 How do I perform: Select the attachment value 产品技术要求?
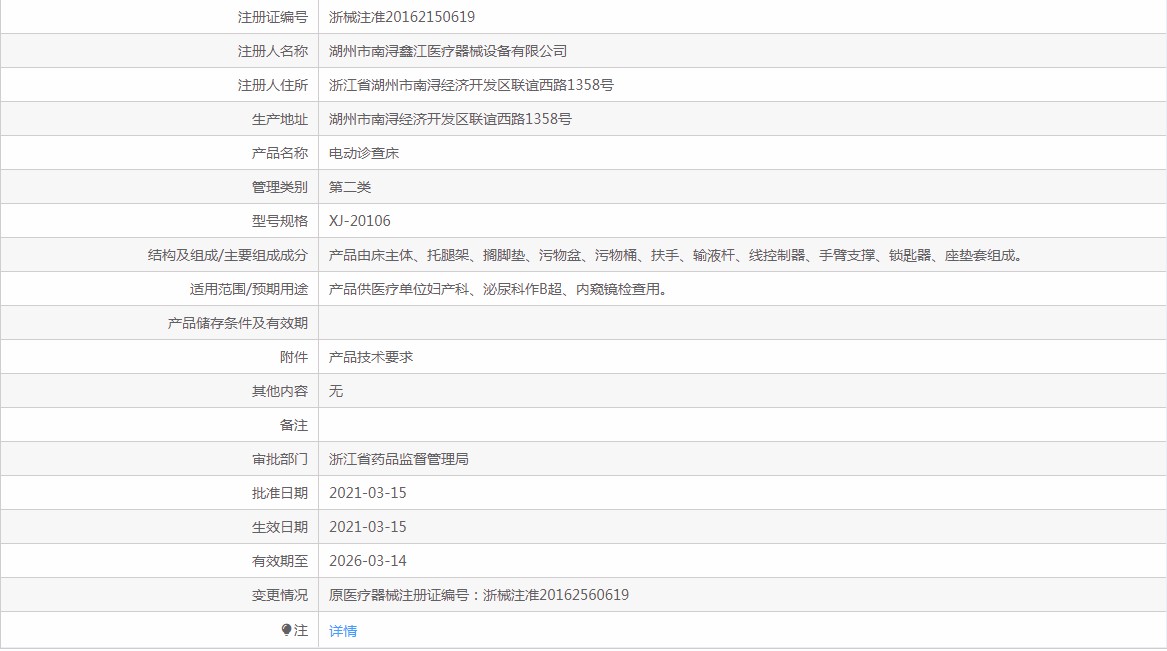pos(371,357)
